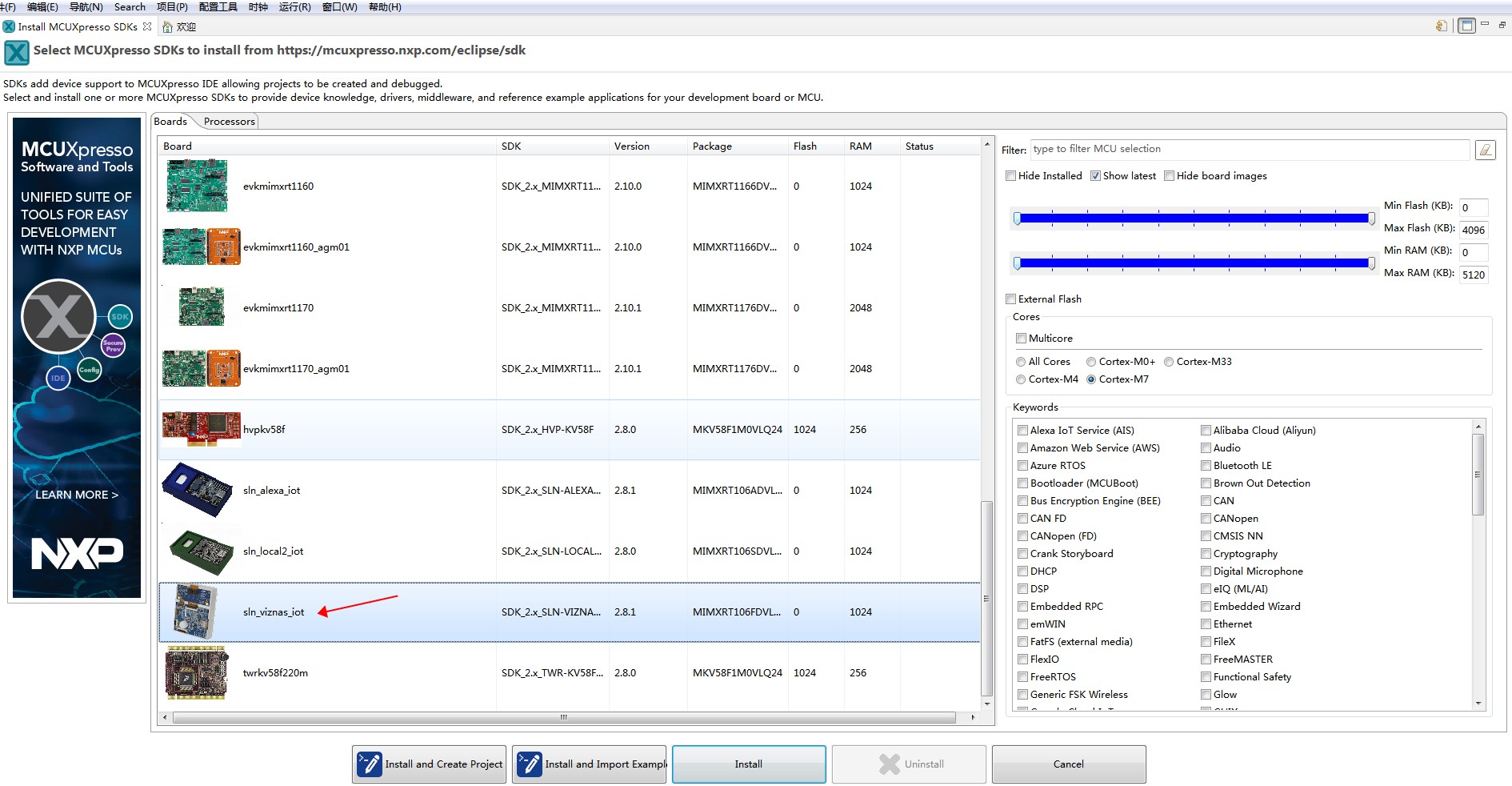Toggle Hide Installed checkbox

[1011, 176]
